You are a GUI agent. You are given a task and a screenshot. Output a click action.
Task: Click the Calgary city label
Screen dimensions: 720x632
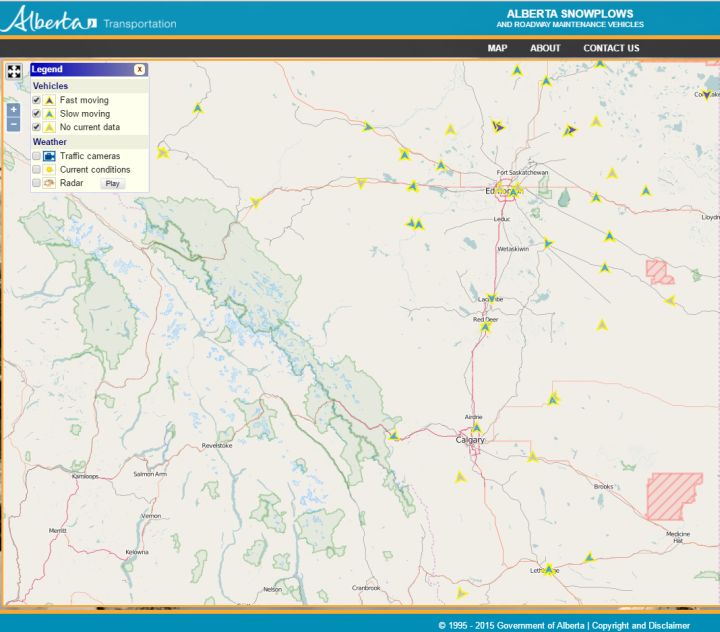coord(470,440)
